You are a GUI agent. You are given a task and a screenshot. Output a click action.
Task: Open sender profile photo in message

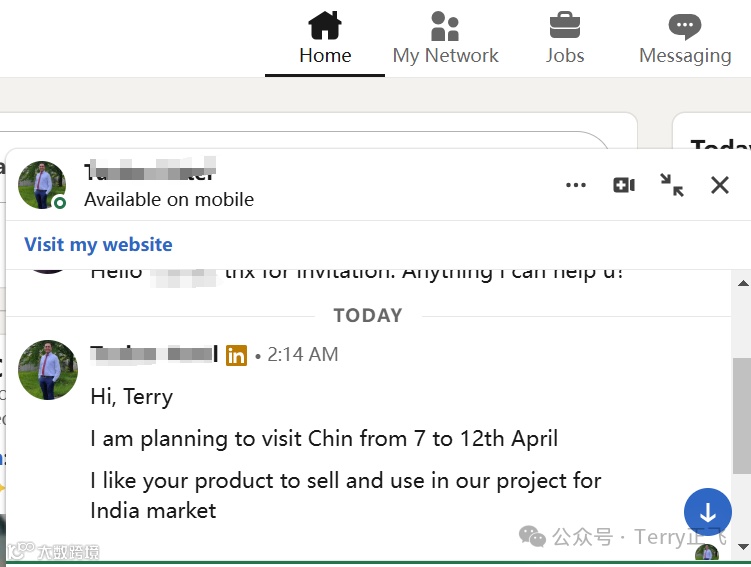47,370
